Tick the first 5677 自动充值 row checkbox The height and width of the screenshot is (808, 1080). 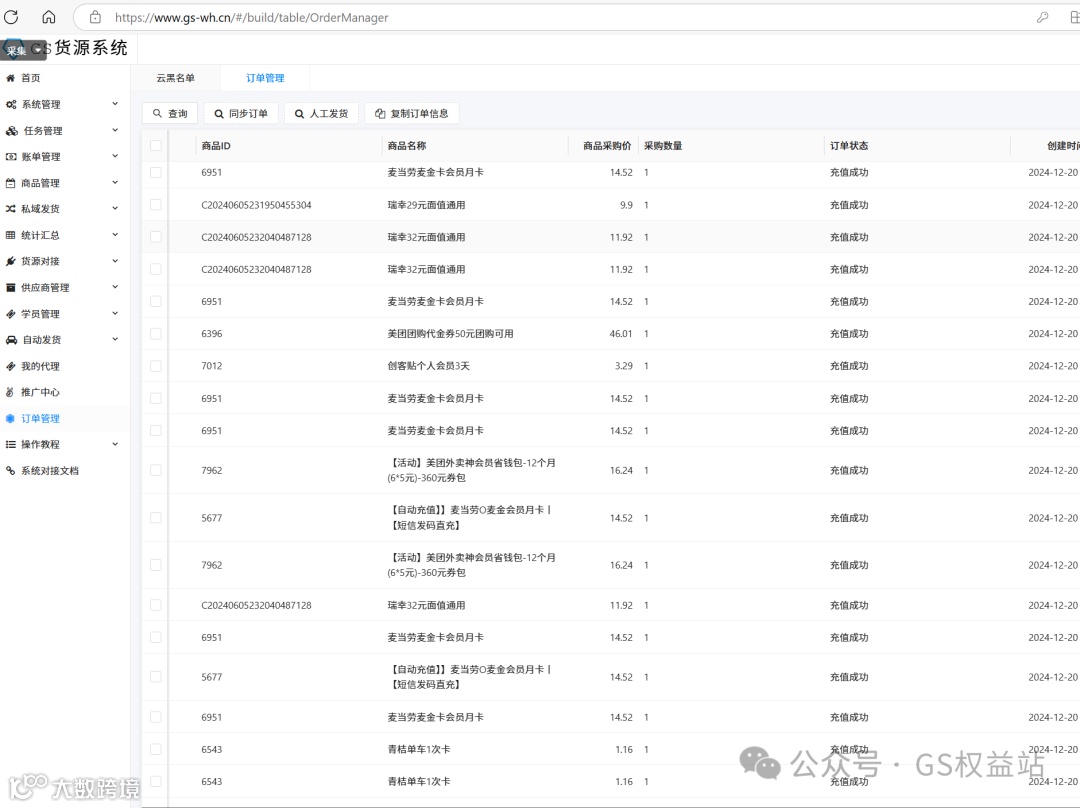(x=156, y=517)
